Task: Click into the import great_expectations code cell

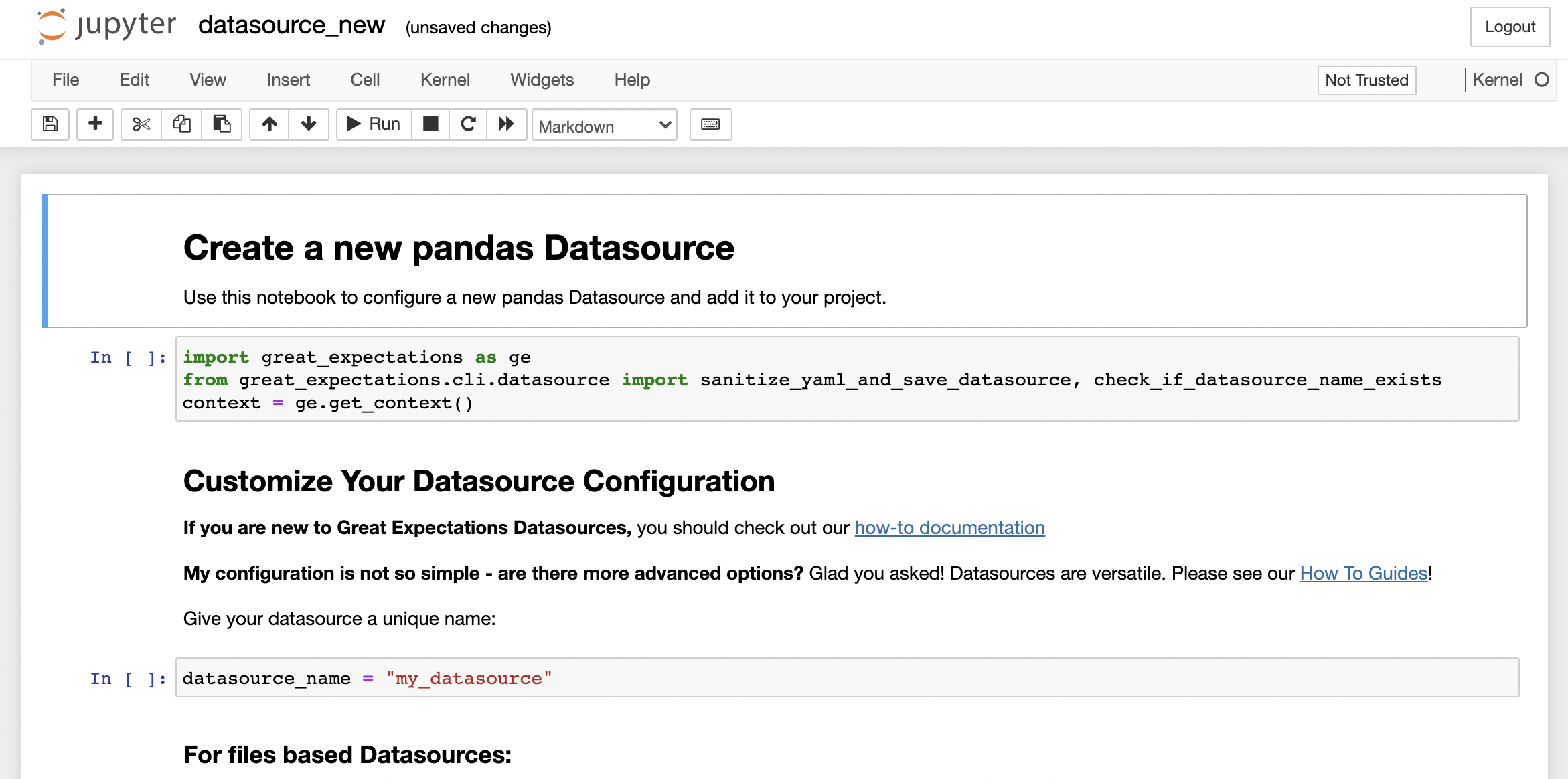Action: click(x=847, y=379)
